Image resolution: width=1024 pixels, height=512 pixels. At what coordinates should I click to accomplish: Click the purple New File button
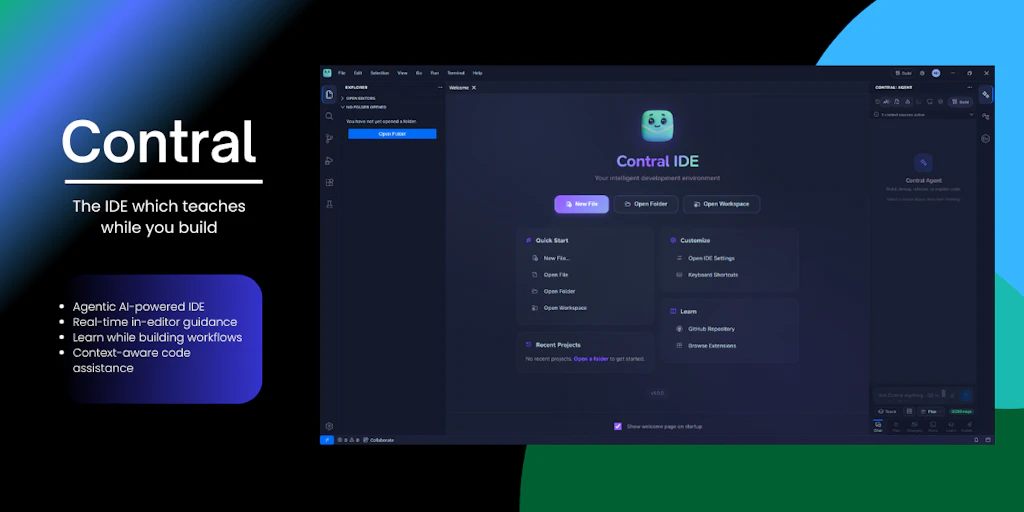click(581, 204)
